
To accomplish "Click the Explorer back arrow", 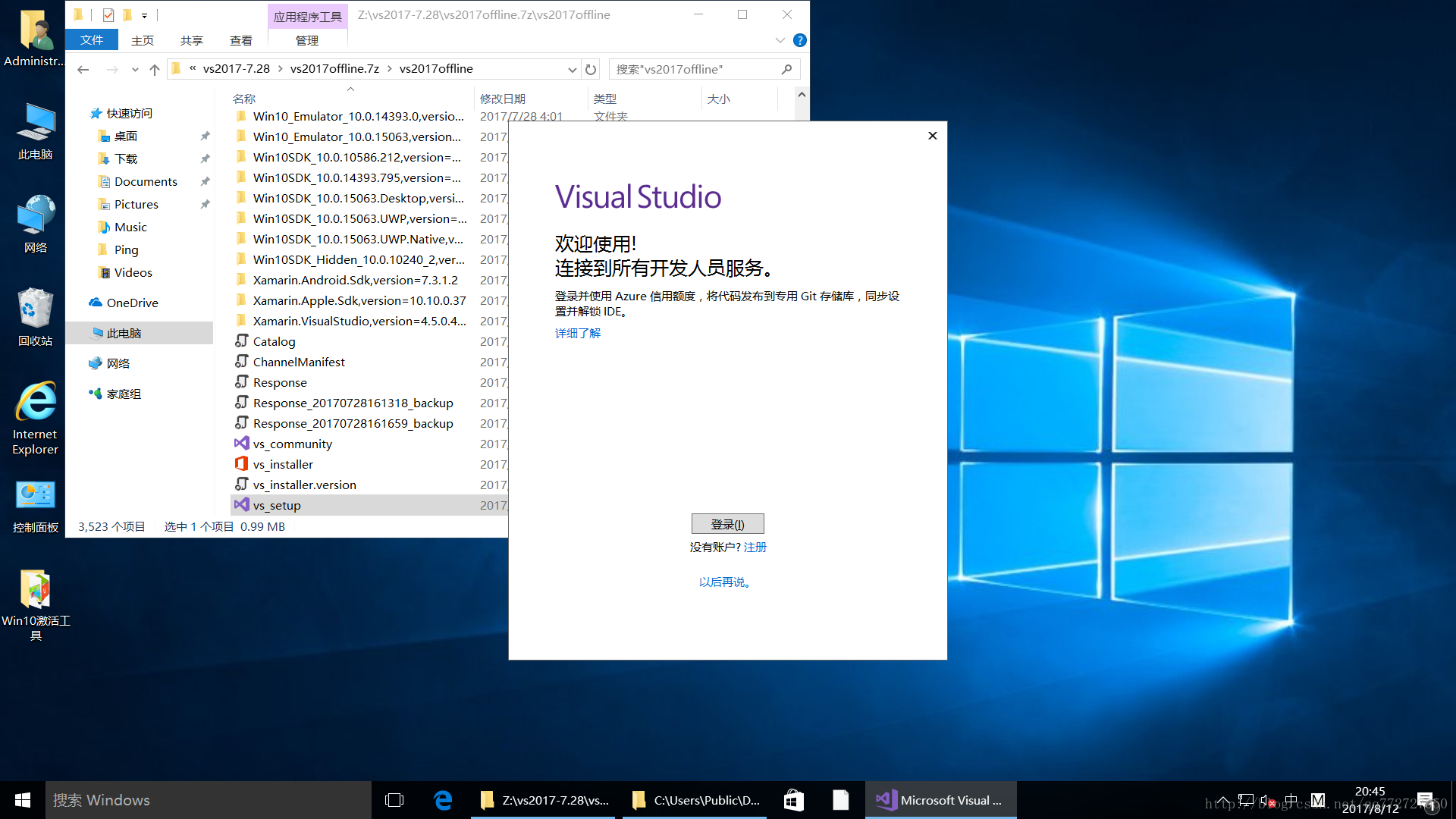I will pos(83,69).
